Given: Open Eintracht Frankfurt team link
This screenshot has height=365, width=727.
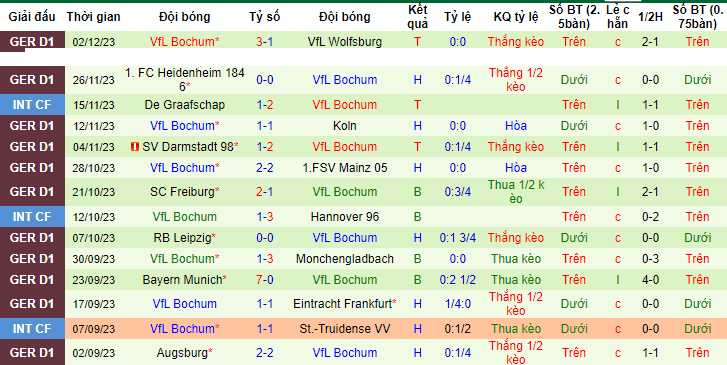Looking at the screenshot, I should tap(343, 304).
